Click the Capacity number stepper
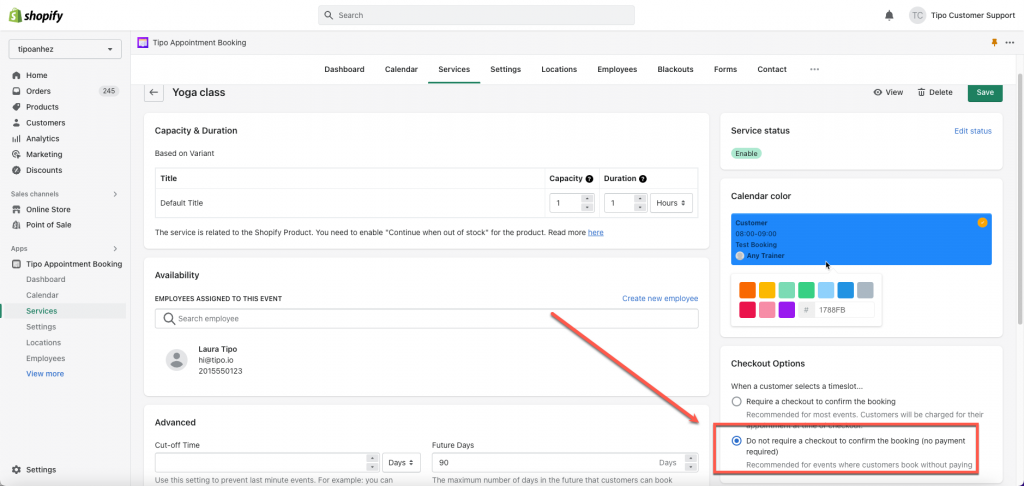The width and height of the screenshot is (1024, 486). (586, 203)
